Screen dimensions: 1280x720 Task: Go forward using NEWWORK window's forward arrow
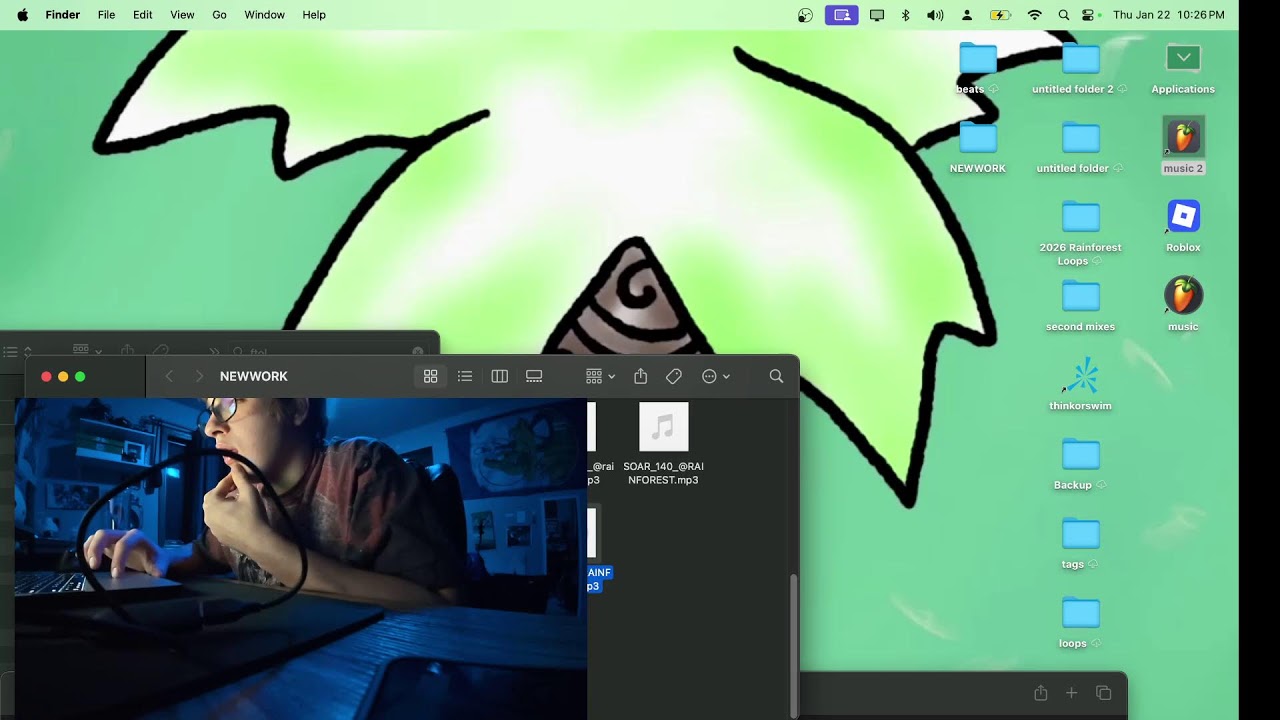[x=199, y=376]
